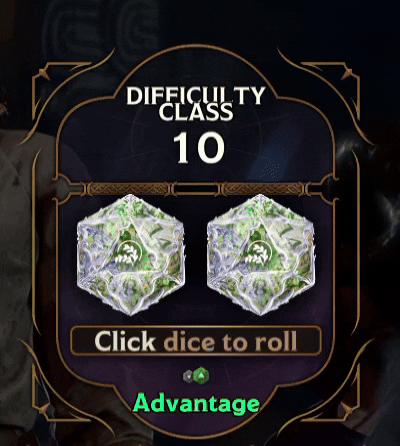400x446 pixels.
Task: Click the 'DIFFICULTY CLASS' heading
Action: (196, 104)
